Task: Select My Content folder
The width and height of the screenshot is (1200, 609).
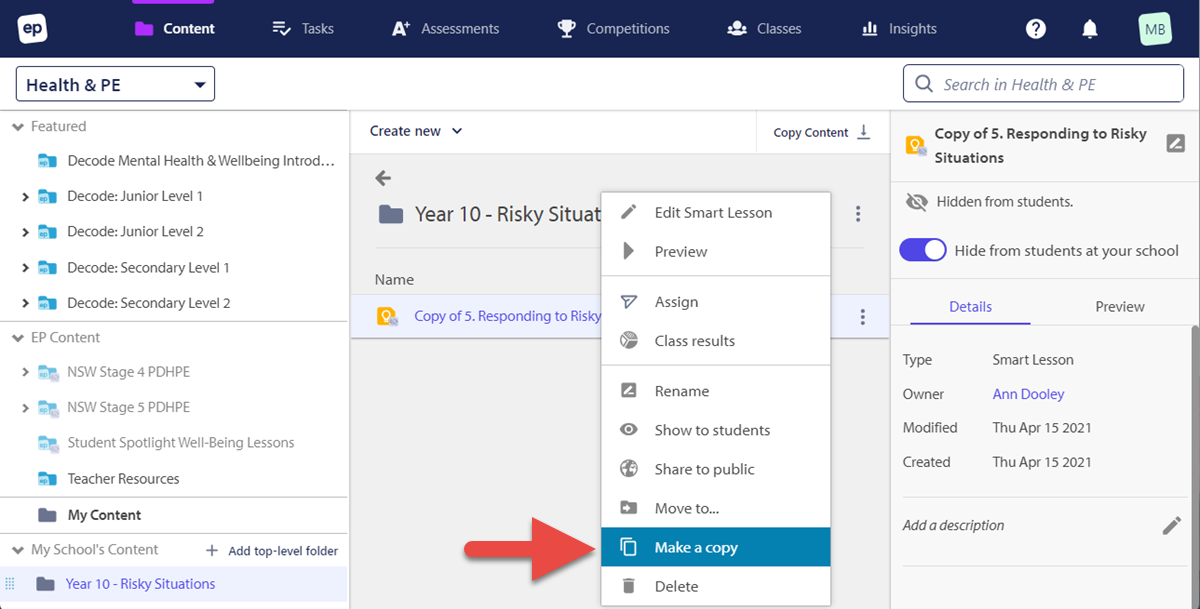Action: [104, 515]
